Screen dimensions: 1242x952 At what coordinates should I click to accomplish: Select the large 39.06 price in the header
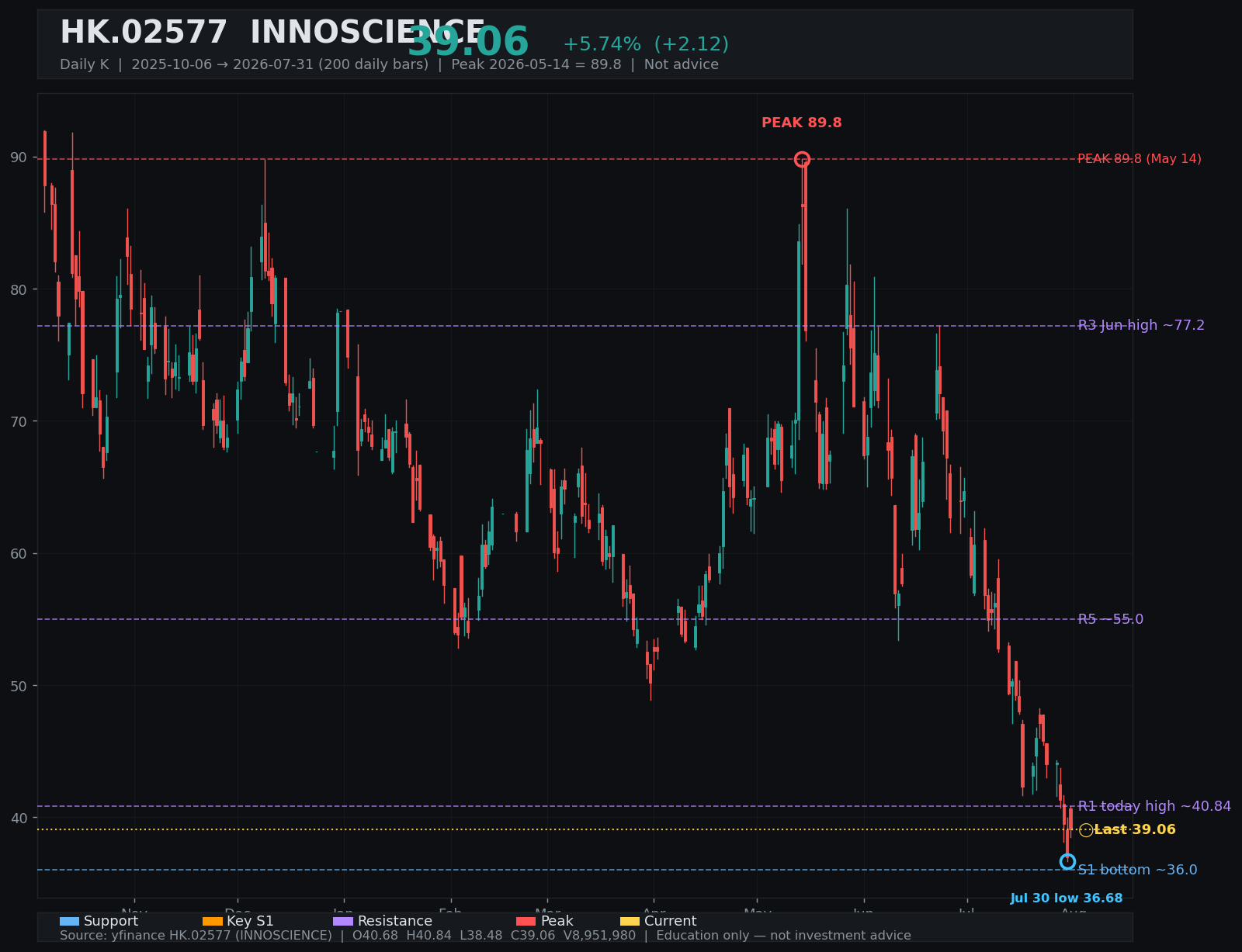[x=468, y=42]
